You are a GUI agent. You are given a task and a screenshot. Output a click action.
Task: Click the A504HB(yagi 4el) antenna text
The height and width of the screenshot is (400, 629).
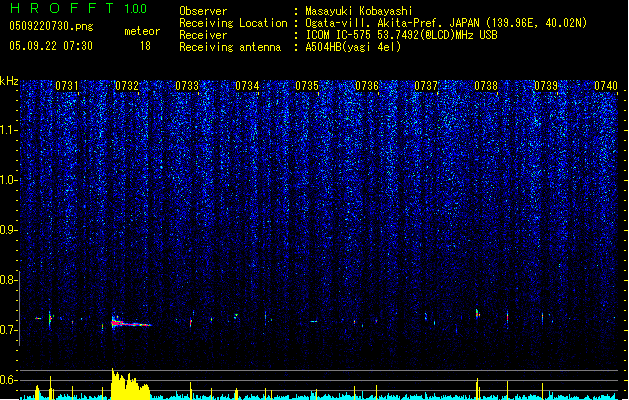(x=353, y=47)
